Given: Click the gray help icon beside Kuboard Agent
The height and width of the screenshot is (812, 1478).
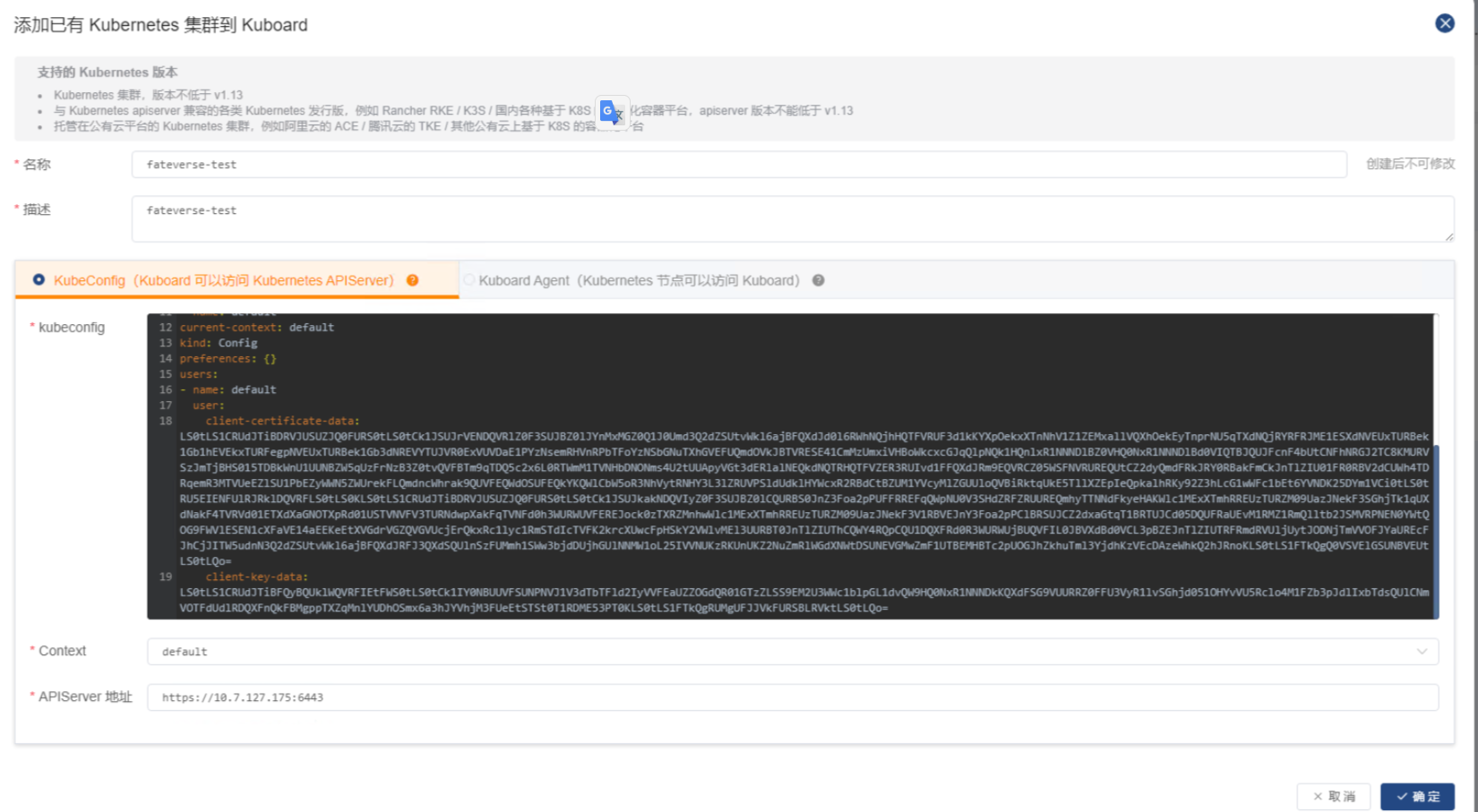Looking at the screenshot, I should (818, 280).
